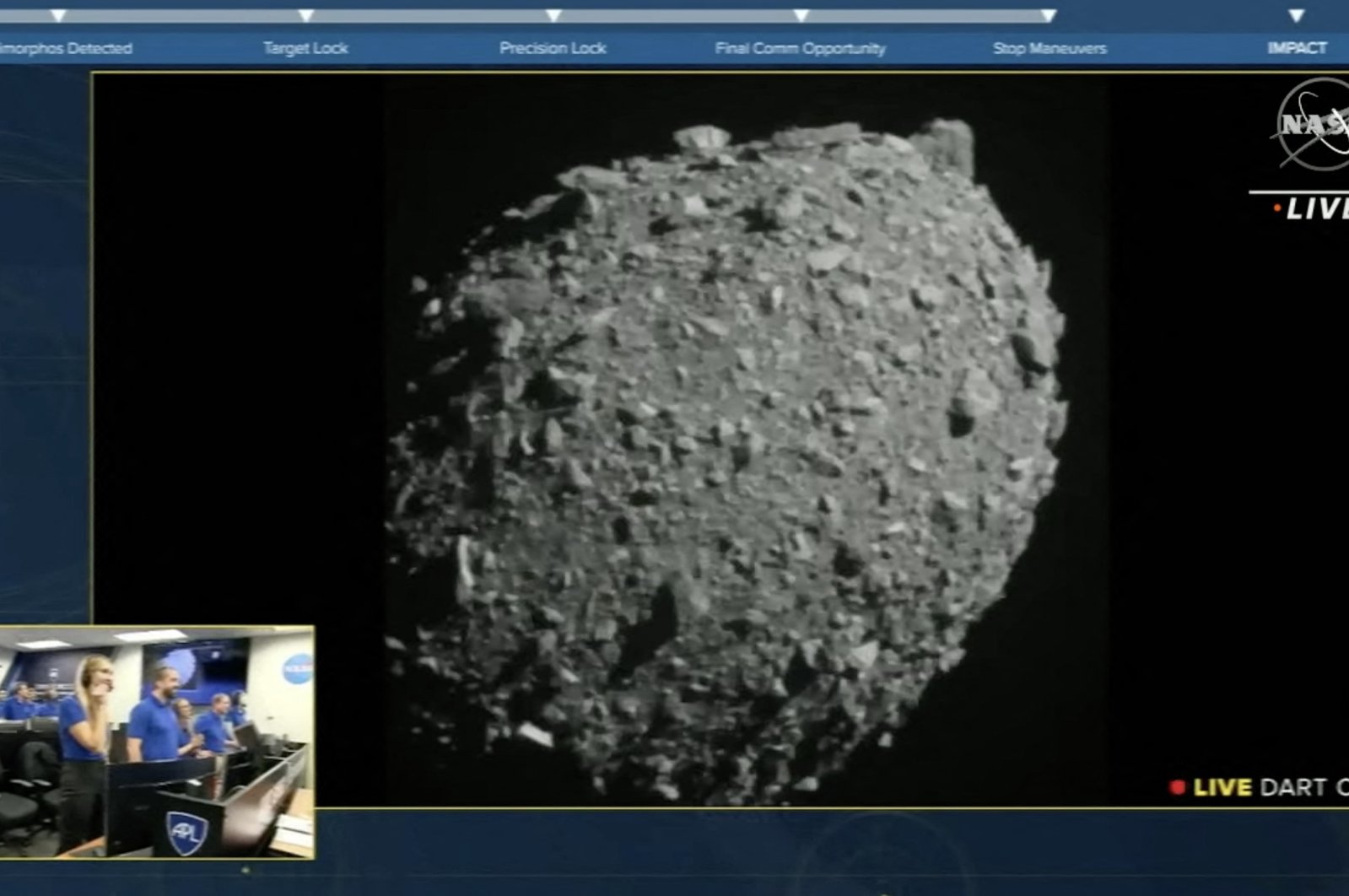Screen dimensions: 1349x896
Task: Select the 'Stop Maneuvers' label
Action: (x=1050, y=48)
